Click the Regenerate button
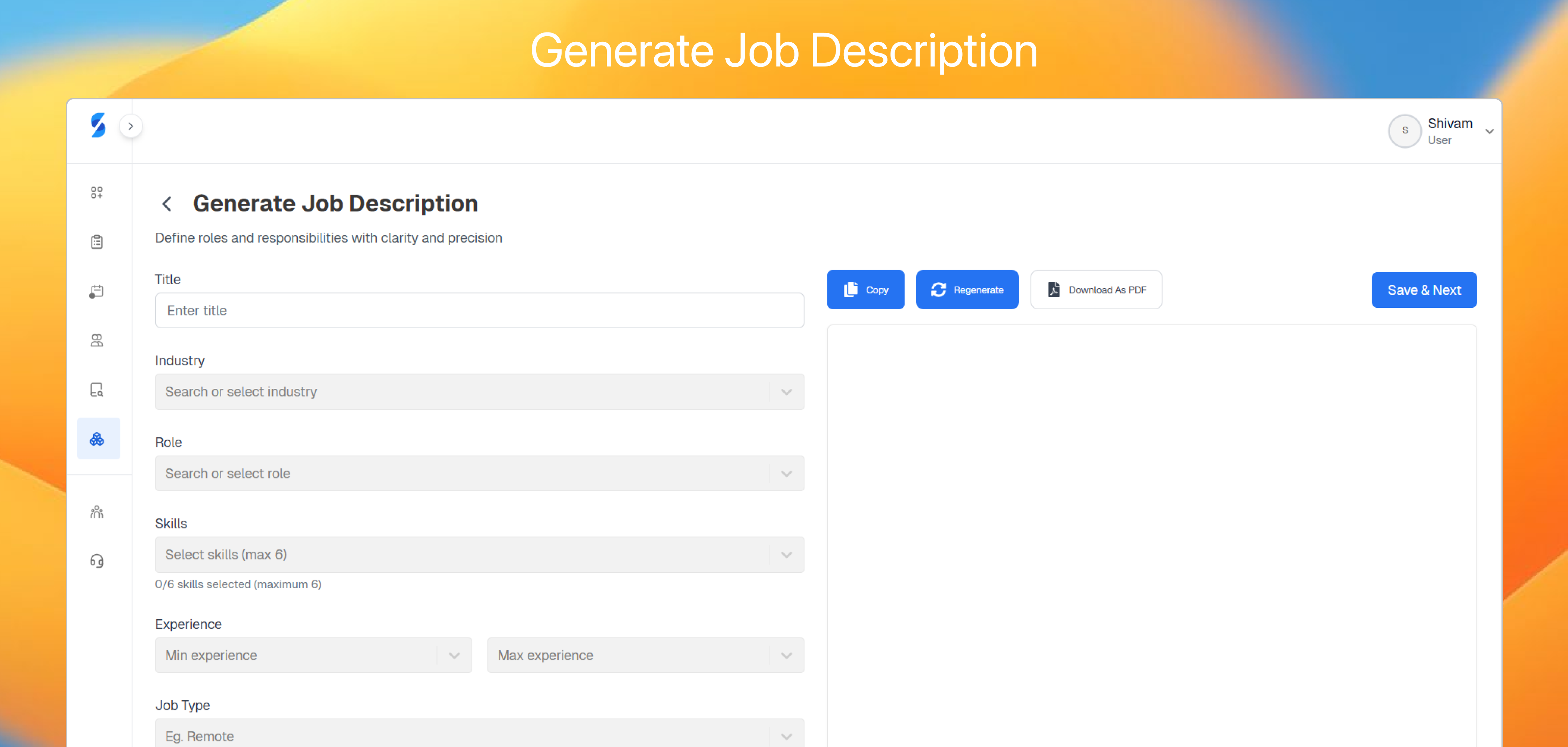The width and height of the screenshot is (1568, 747). click(x=967, y=289)
